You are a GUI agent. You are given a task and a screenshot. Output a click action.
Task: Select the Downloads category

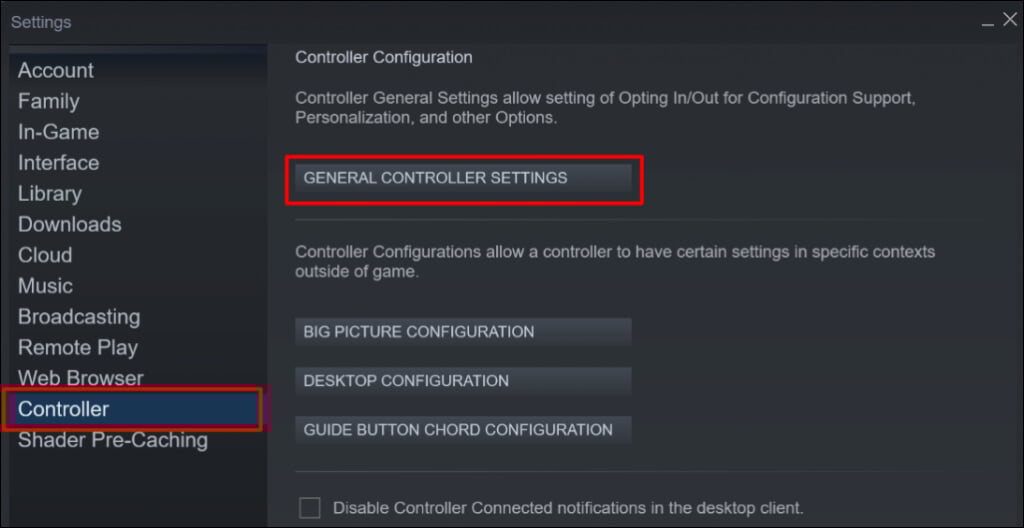69,225
